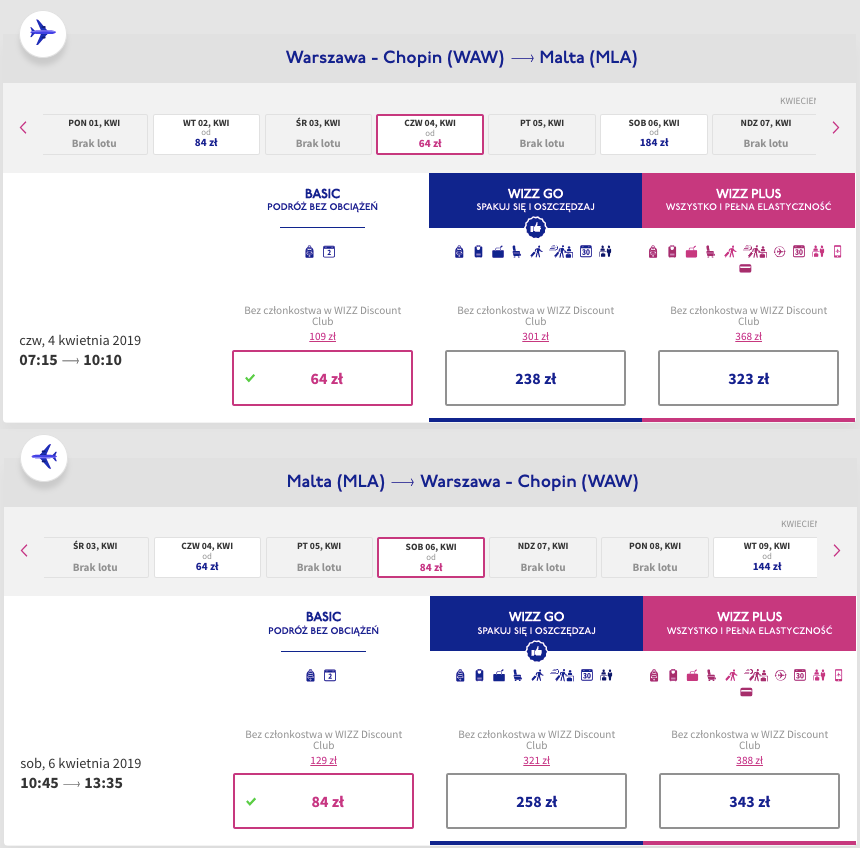Click return WIZZ PLUS column header
Viewport: 860px width, 848px height.
point(749,624)
